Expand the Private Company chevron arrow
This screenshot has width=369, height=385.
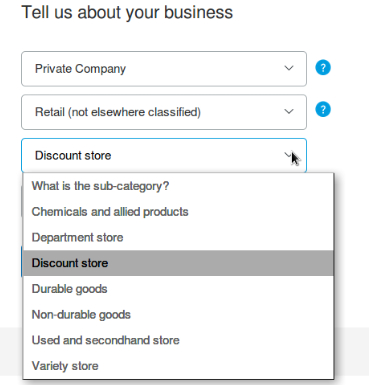click(x=289, y=68)
